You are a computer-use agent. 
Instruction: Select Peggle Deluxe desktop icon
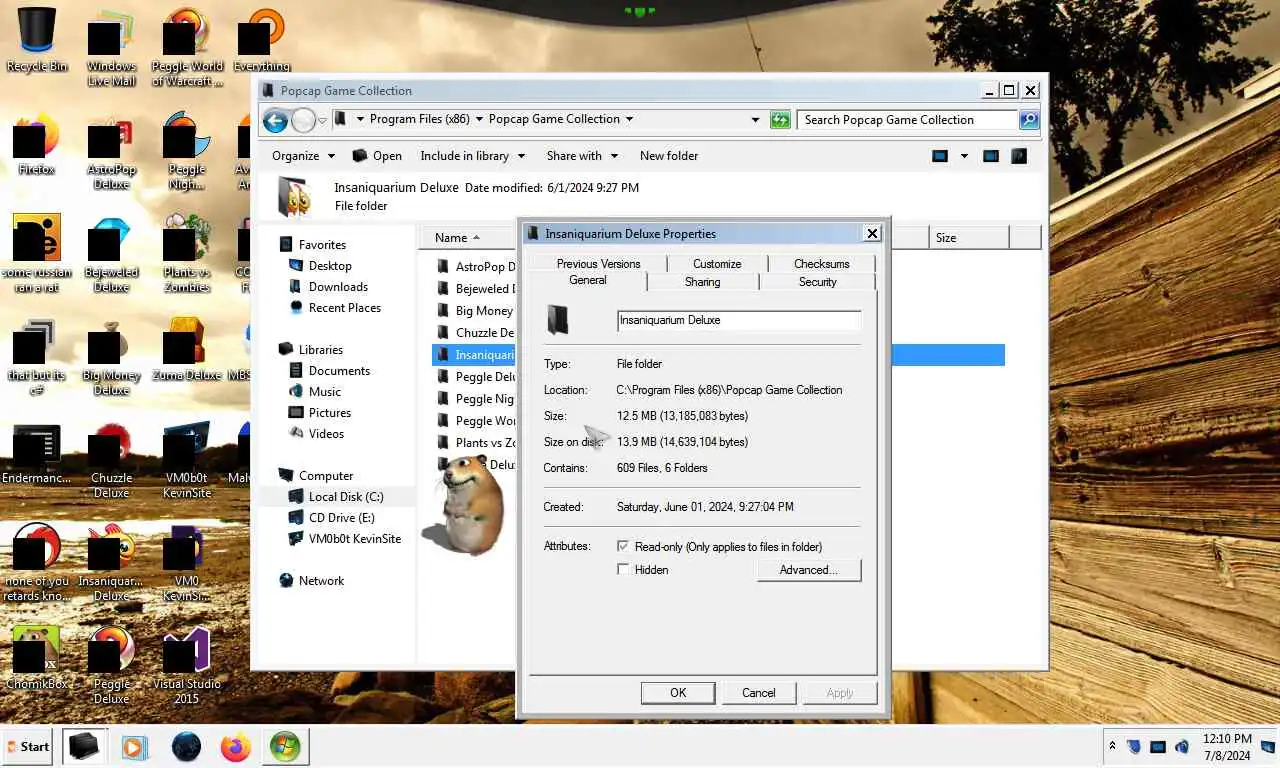(111, 665)
